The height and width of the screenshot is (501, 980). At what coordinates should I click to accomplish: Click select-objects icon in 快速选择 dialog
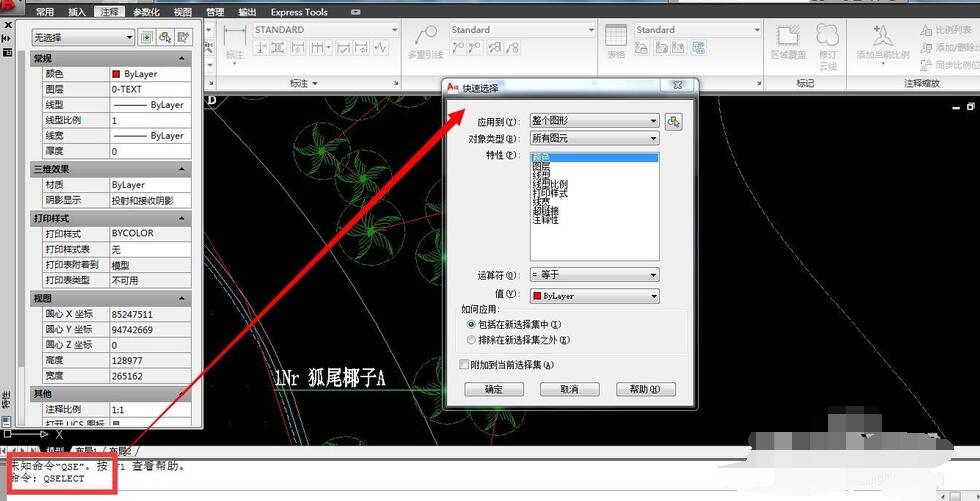(x=673, y=122)
